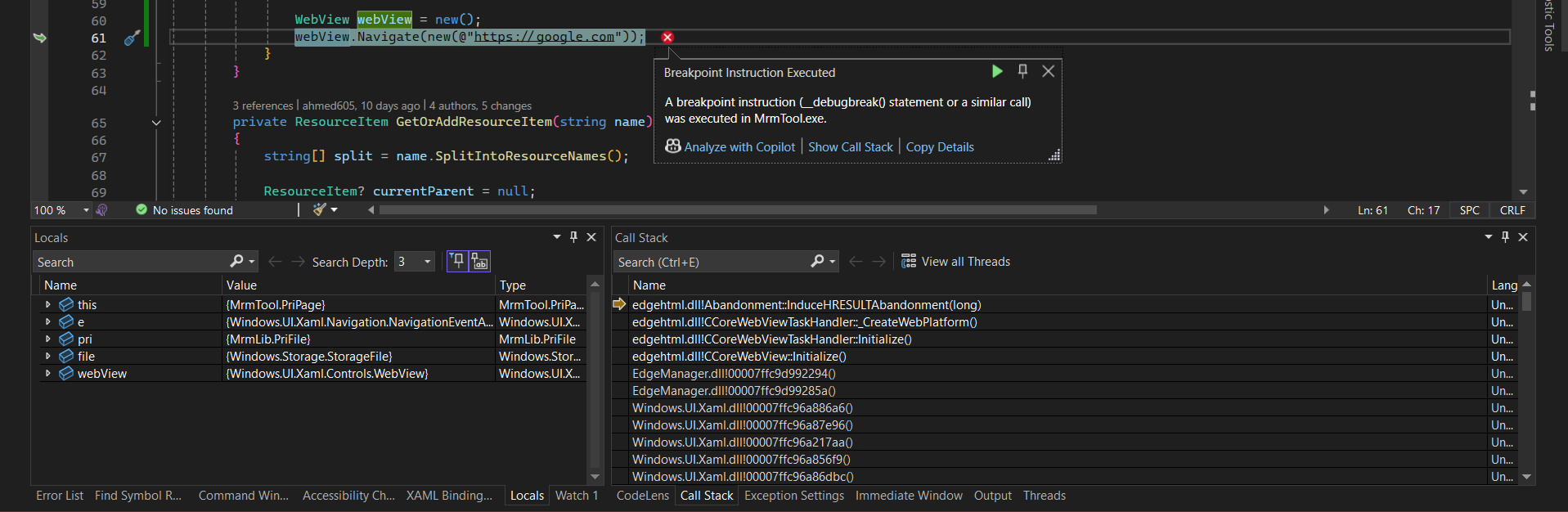1568x512 pixels.
Task: Expand the webView variable in Locals
Action: tap(48, 374)
